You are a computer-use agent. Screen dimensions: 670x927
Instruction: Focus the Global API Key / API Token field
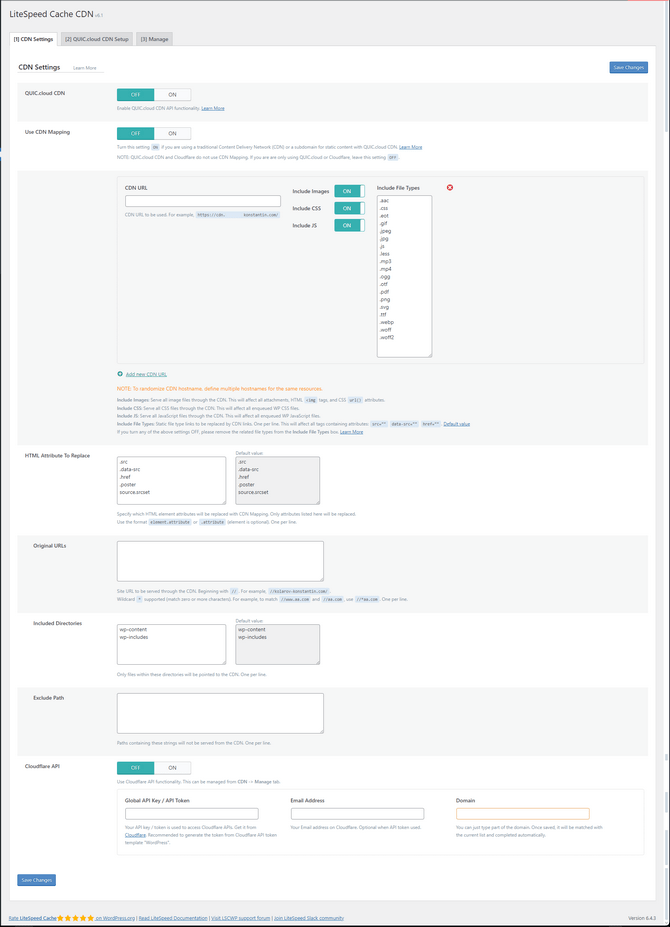(191, 814)
